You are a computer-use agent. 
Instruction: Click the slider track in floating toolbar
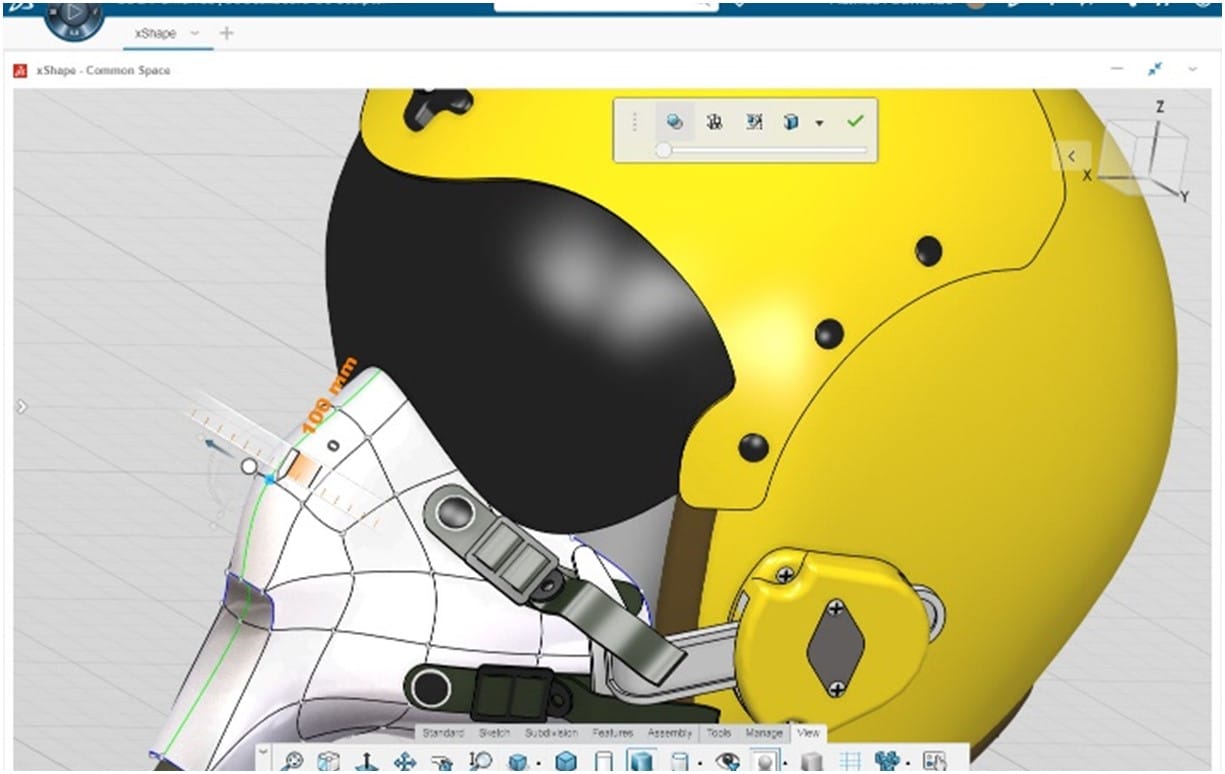pyautogui.click(x=765, y=150)
